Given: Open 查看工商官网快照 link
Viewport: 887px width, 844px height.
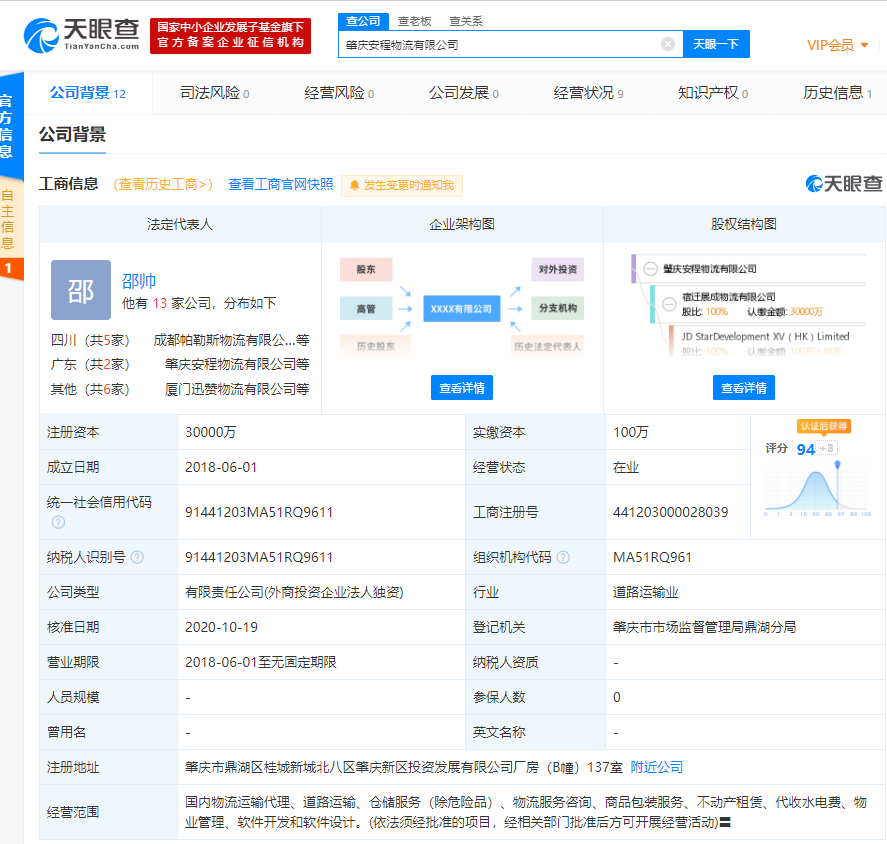Looking at the screenshot, I should click(x=281, y=184).
